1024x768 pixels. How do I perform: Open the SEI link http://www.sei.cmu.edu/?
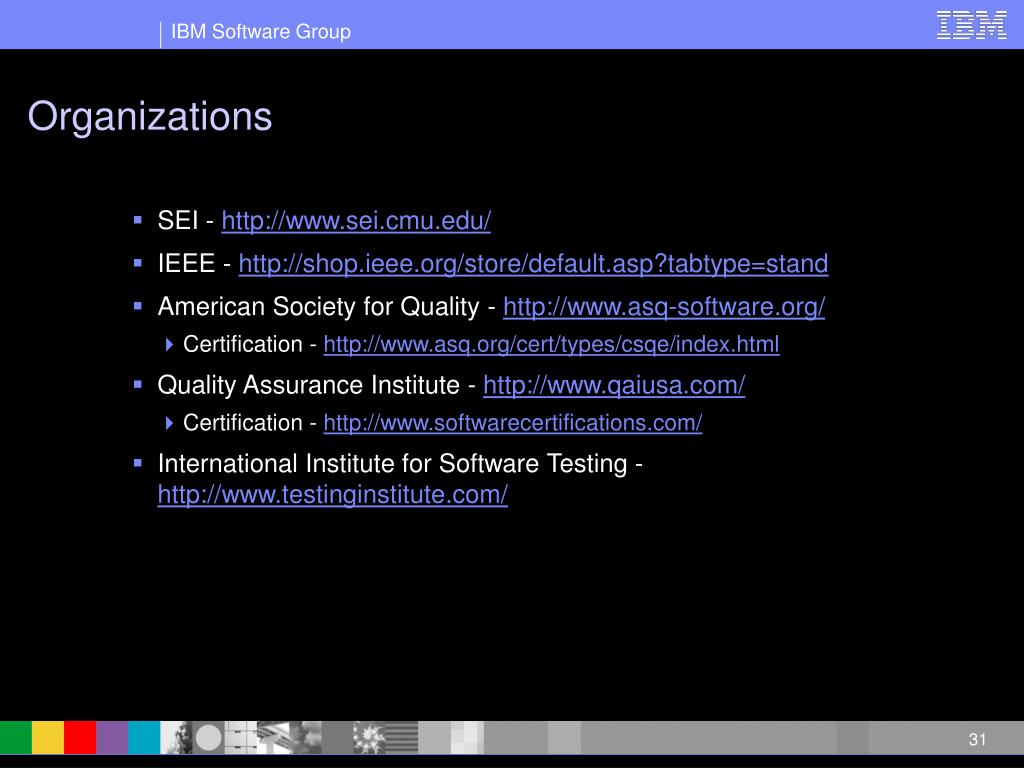[x=356, y=221]
